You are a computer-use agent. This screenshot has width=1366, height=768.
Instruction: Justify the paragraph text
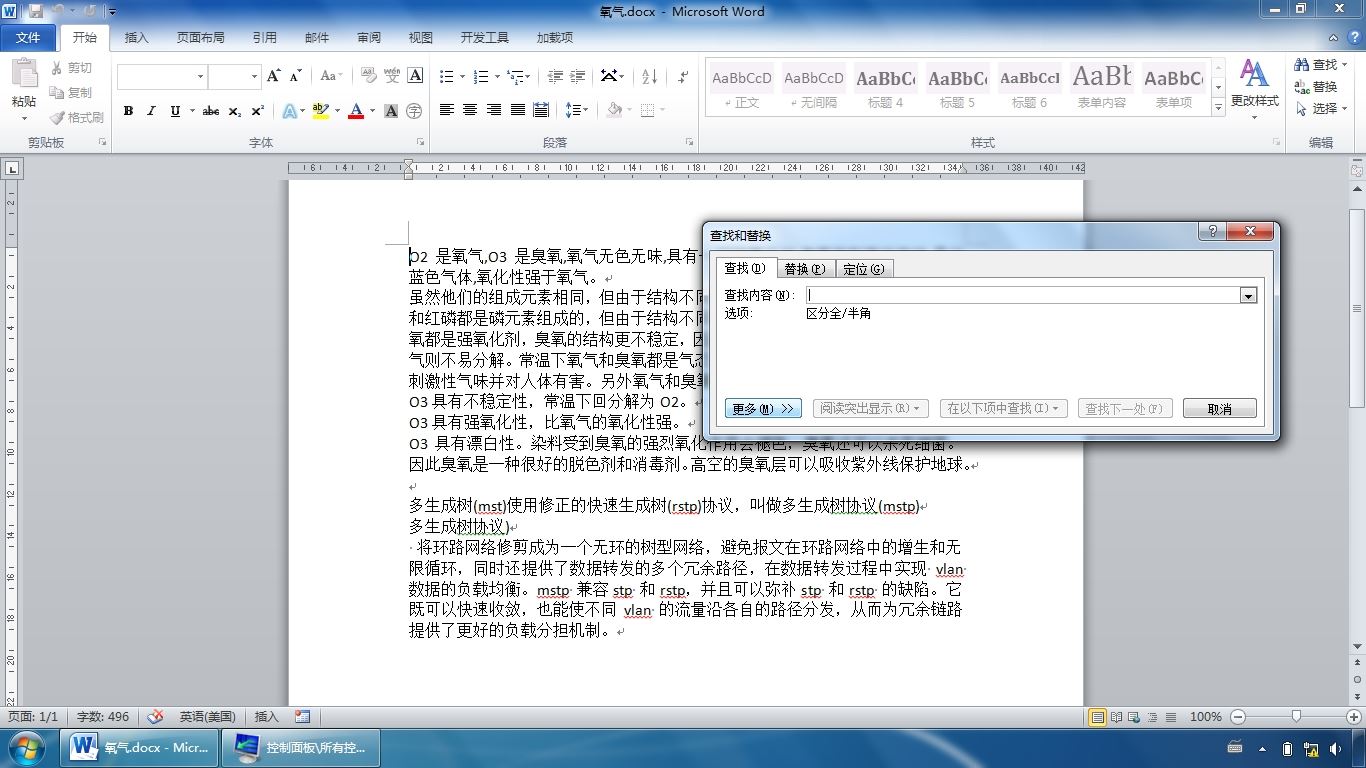pos(517,110)
